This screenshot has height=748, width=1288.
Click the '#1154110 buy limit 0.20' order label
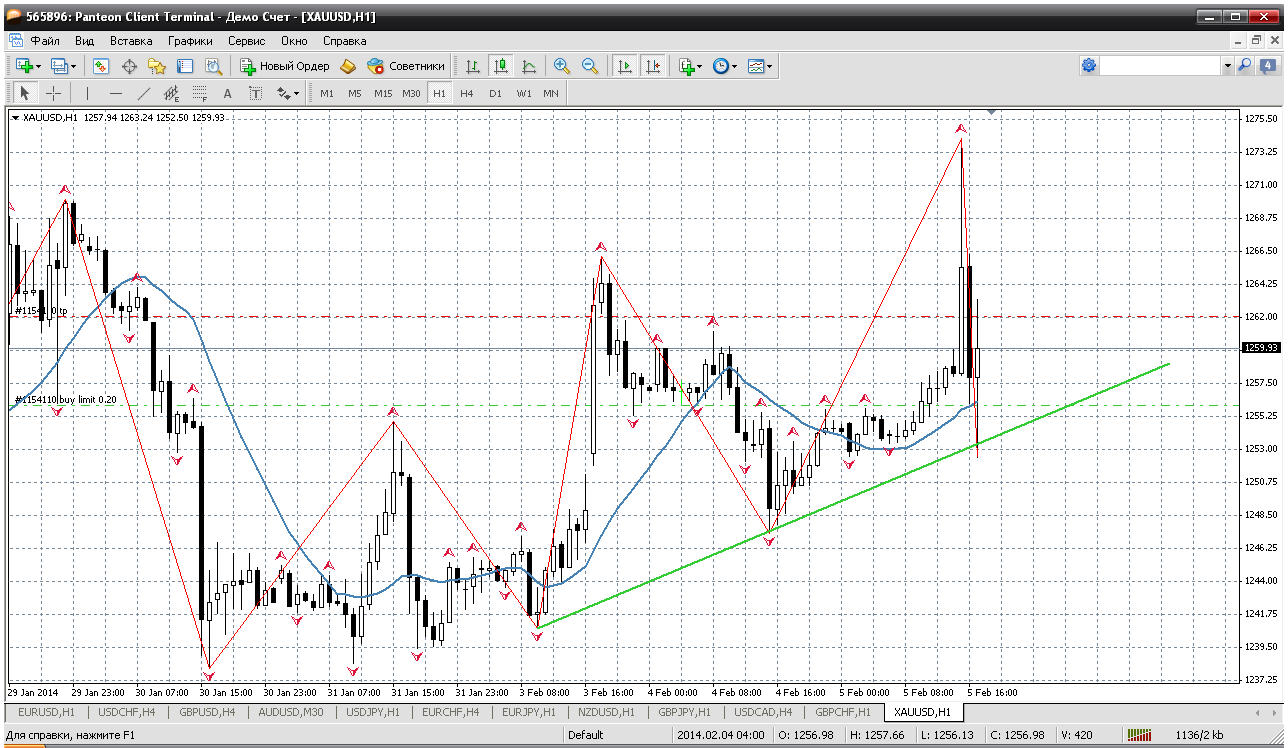point(66,399)
